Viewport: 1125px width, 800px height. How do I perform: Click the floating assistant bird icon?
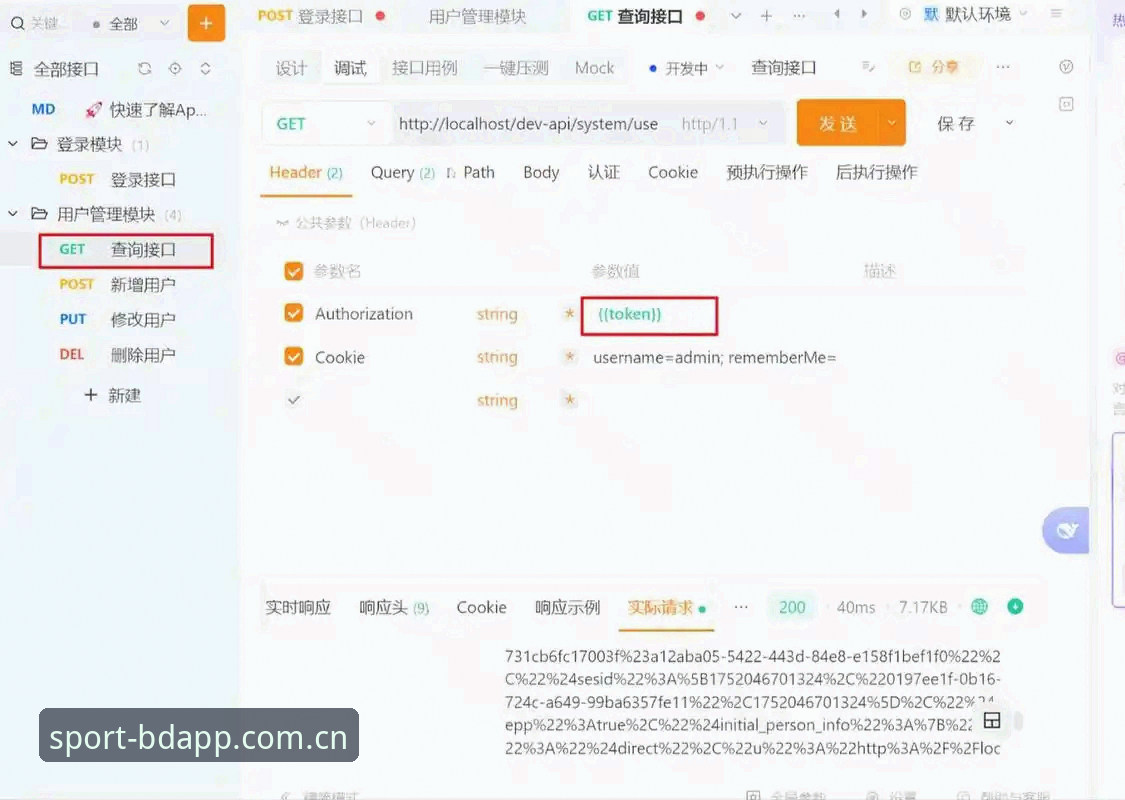click(1067, 531)
